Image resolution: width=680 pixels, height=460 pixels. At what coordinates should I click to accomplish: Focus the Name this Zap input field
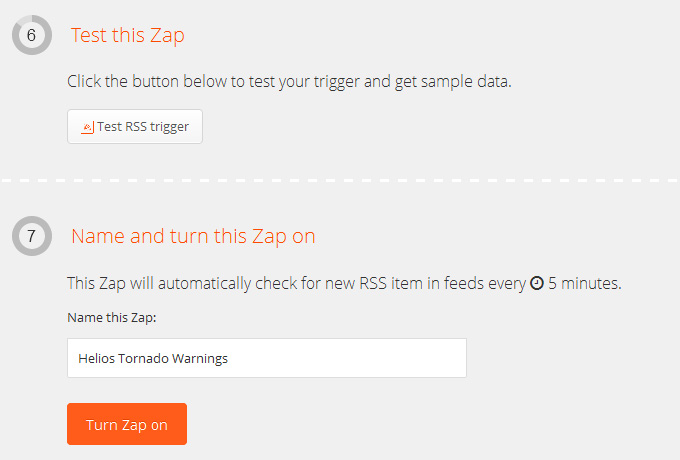[x=267, y=358]
